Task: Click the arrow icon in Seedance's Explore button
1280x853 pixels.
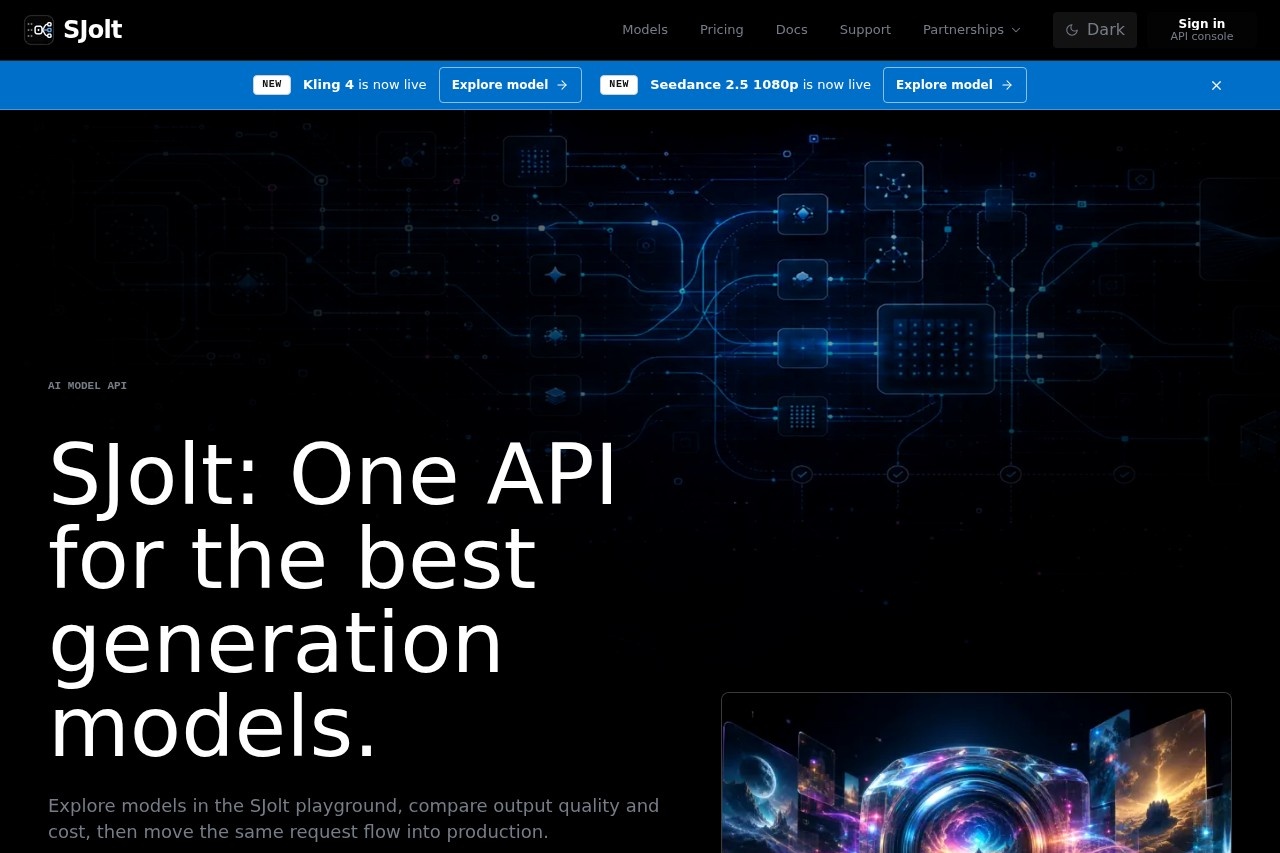Action: 1006,85
